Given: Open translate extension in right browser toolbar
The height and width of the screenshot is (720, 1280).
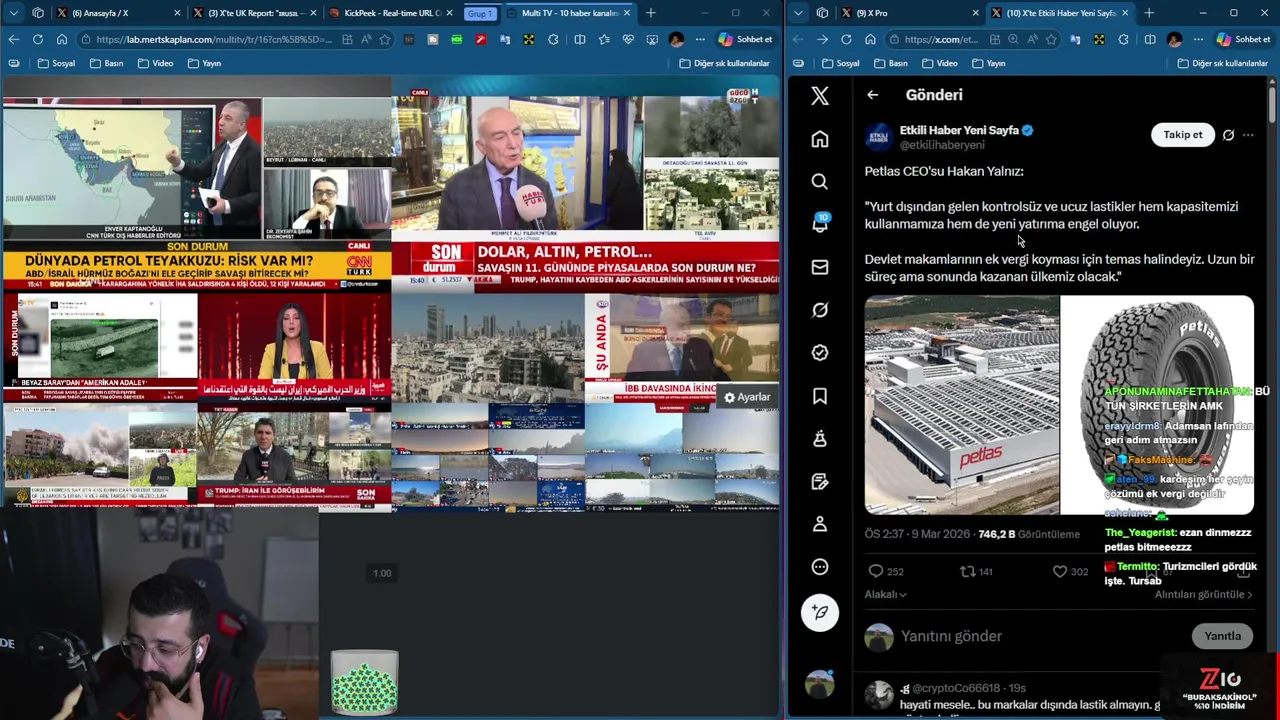Looking at the screenshot, I should [x=1074, y=39].
